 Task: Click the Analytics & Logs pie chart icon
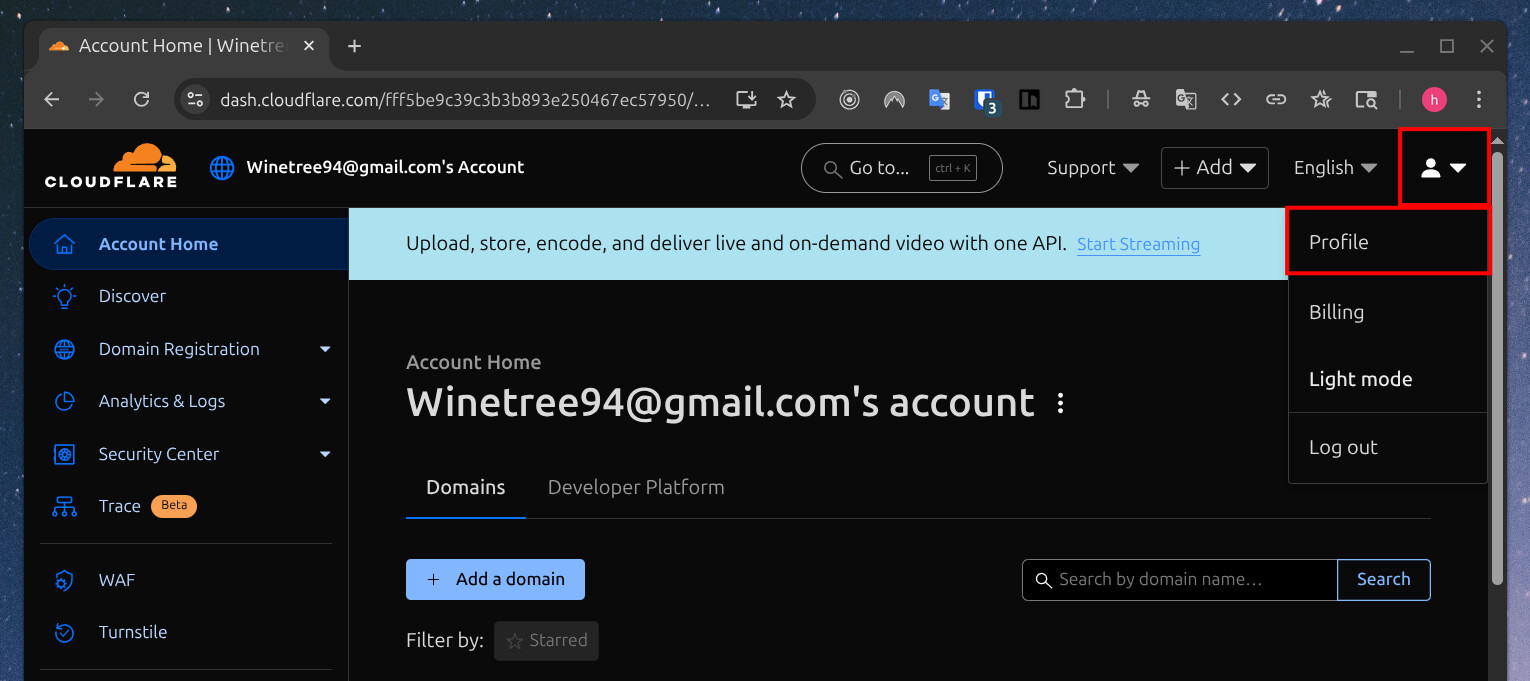[x=65, y=401]
